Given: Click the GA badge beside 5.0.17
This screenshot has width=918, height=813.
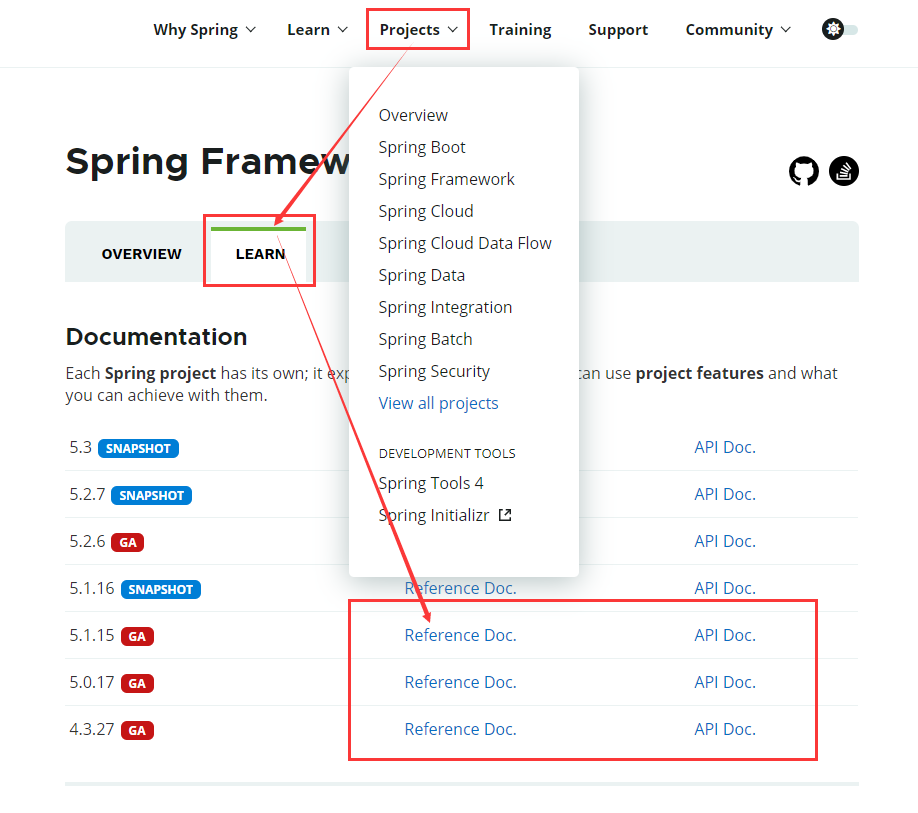Looking at the screenshot, I should pos(137,683).
